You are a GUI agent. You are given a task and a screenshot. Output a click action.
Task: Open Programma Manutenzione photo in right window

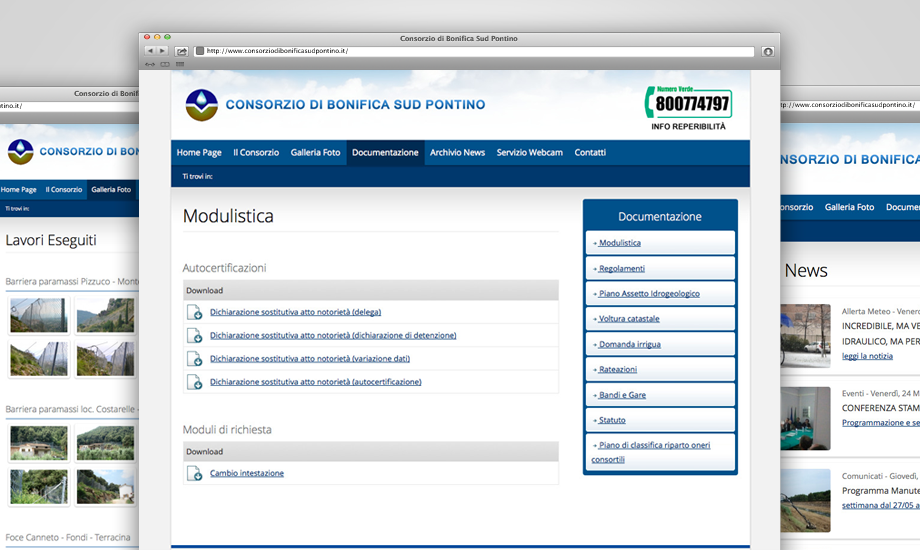click(805, 500)
